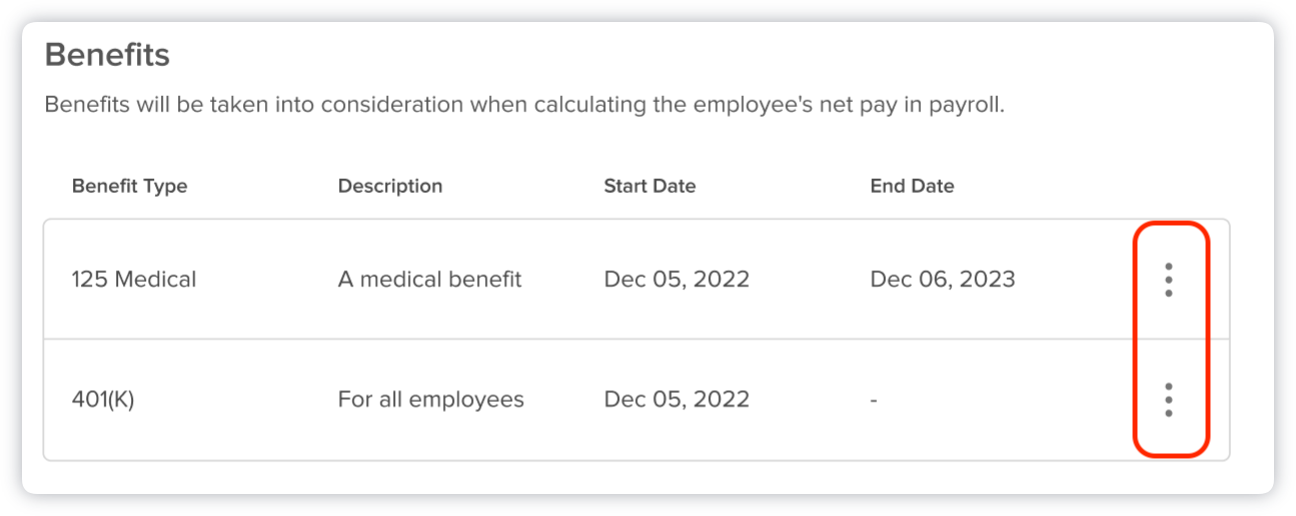The height and width of the screenshot is (516, 1296).
Task: Click the word 'Medical' in first row
Action: coord(155,280)
